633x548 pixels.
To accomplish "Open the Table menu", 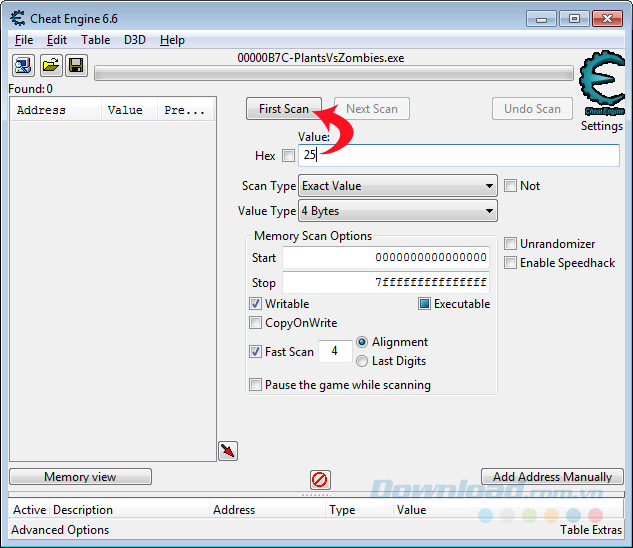I will pyautogui.click(x=96, y=40).
